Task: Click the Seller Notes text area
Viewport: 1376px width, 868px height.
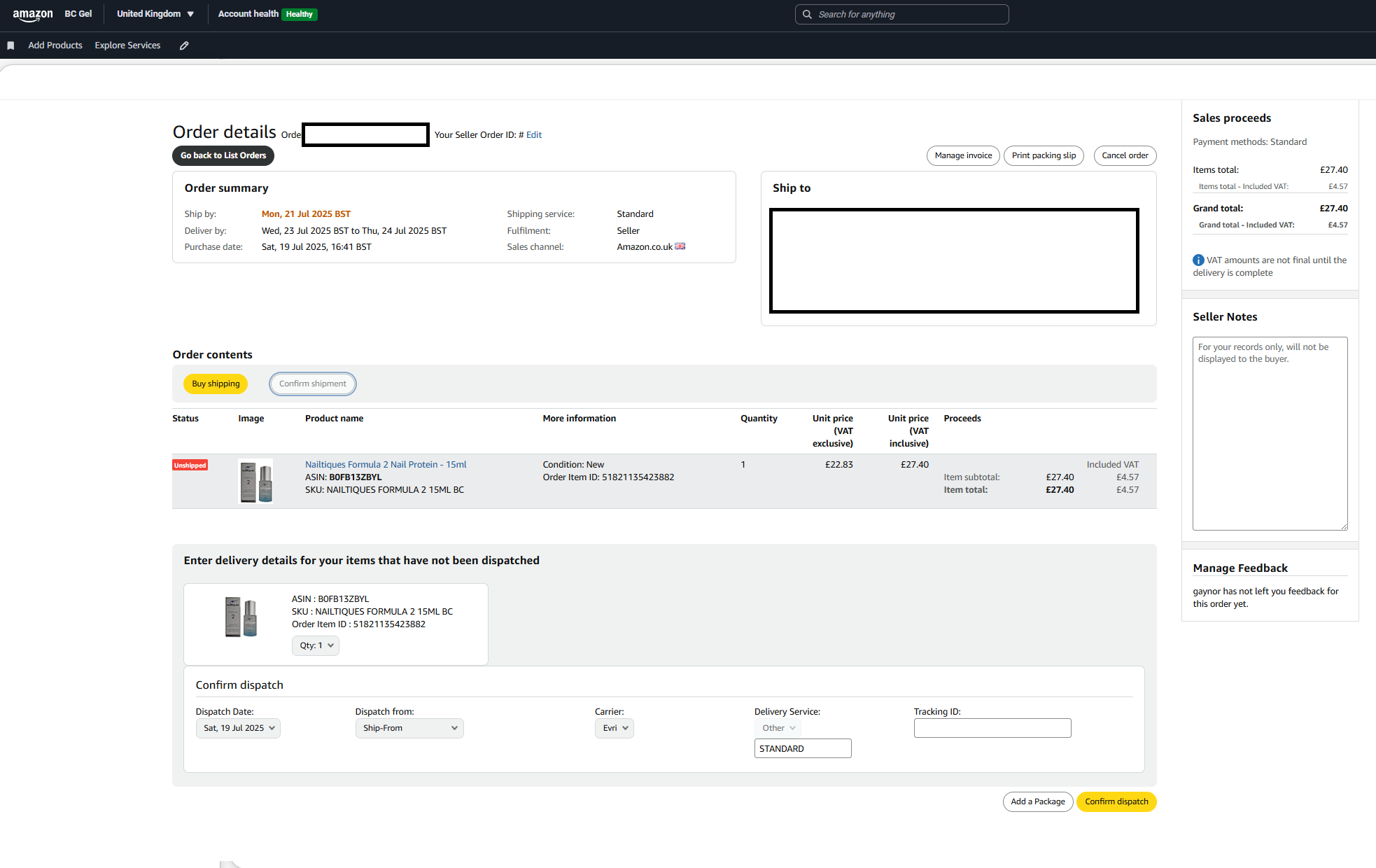Action: (x=1270, y=433)
